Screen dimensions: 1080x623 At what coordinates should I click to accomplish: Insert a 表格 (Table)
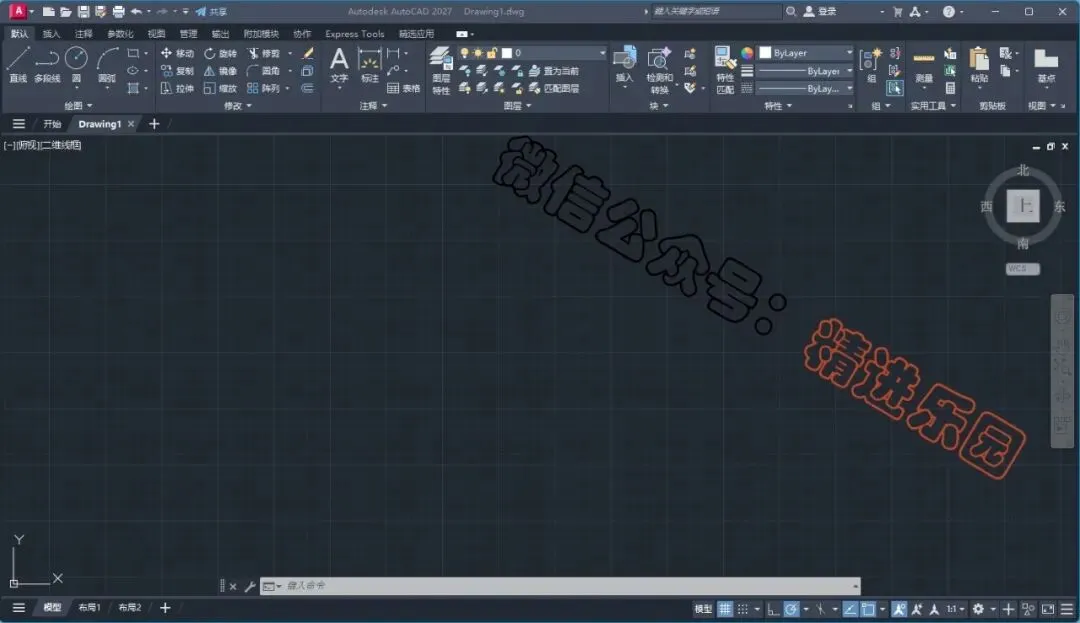(404, 88)
